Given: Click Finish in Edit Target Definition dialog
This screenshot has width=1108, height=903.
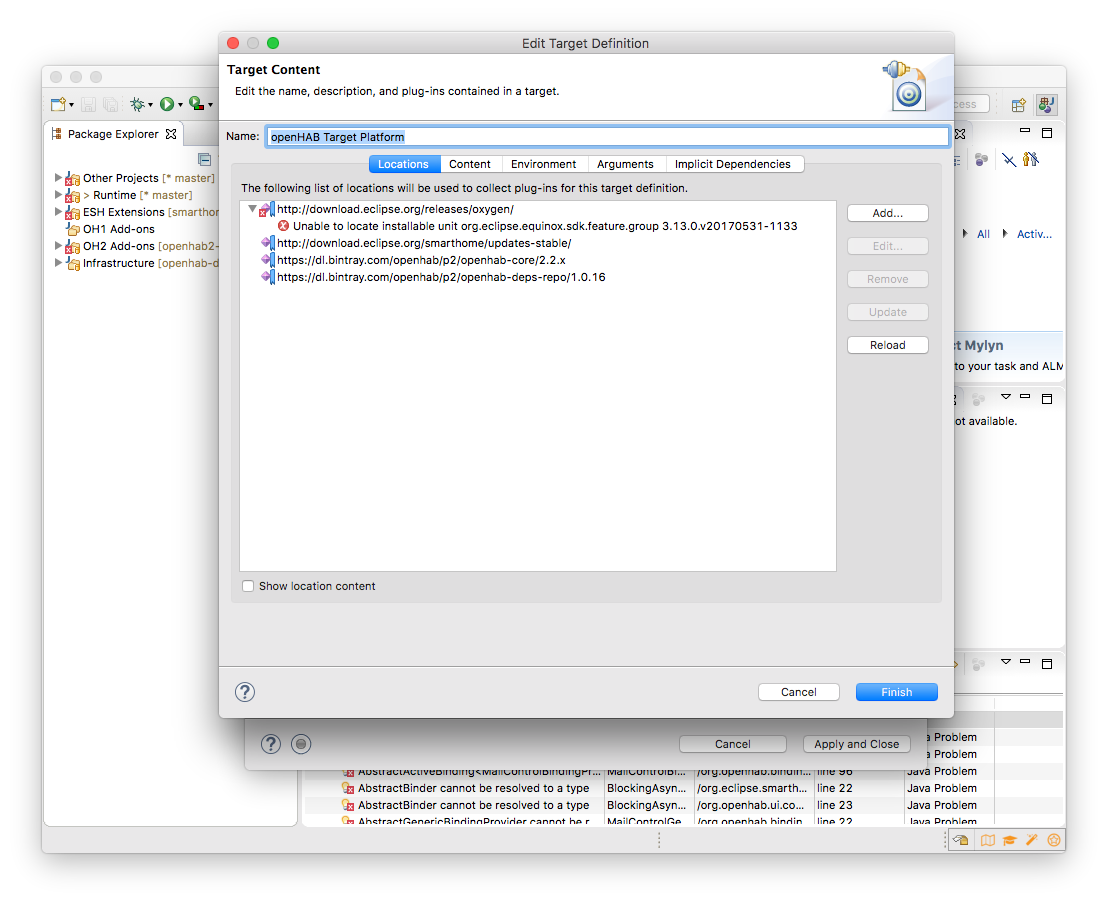Looking at the screenshot, I should [x=897, y=692].
